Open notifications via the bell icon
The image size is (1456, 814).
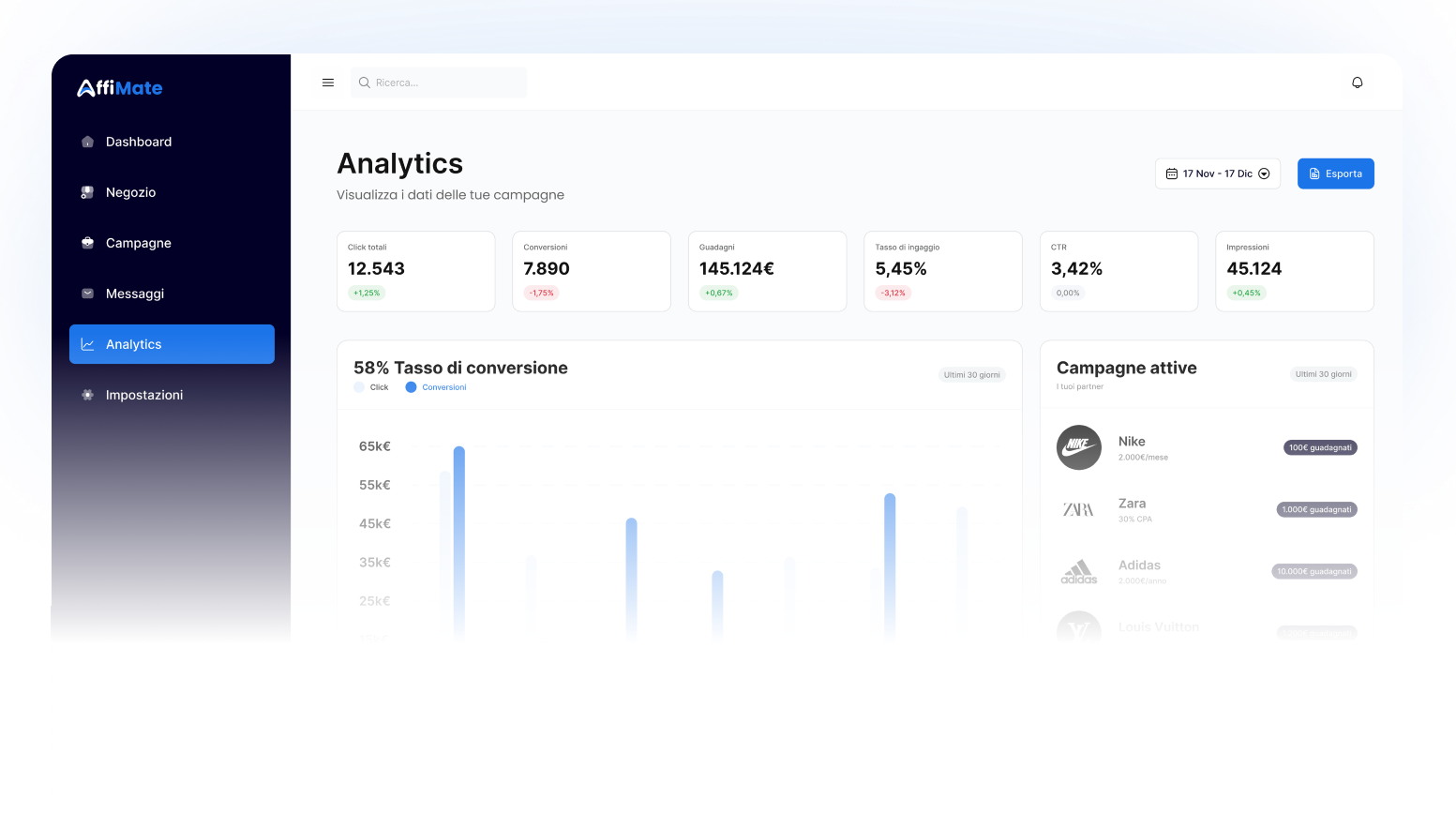click(x=1357, y=83)
